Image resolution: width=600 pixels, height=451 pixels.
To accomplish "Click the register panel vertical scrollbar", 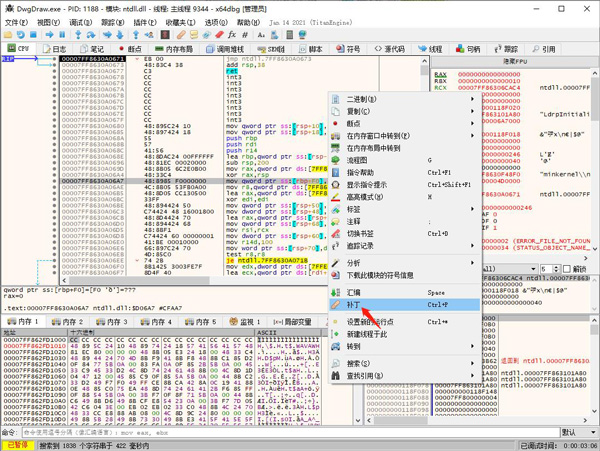I will (x=595, y=161).
